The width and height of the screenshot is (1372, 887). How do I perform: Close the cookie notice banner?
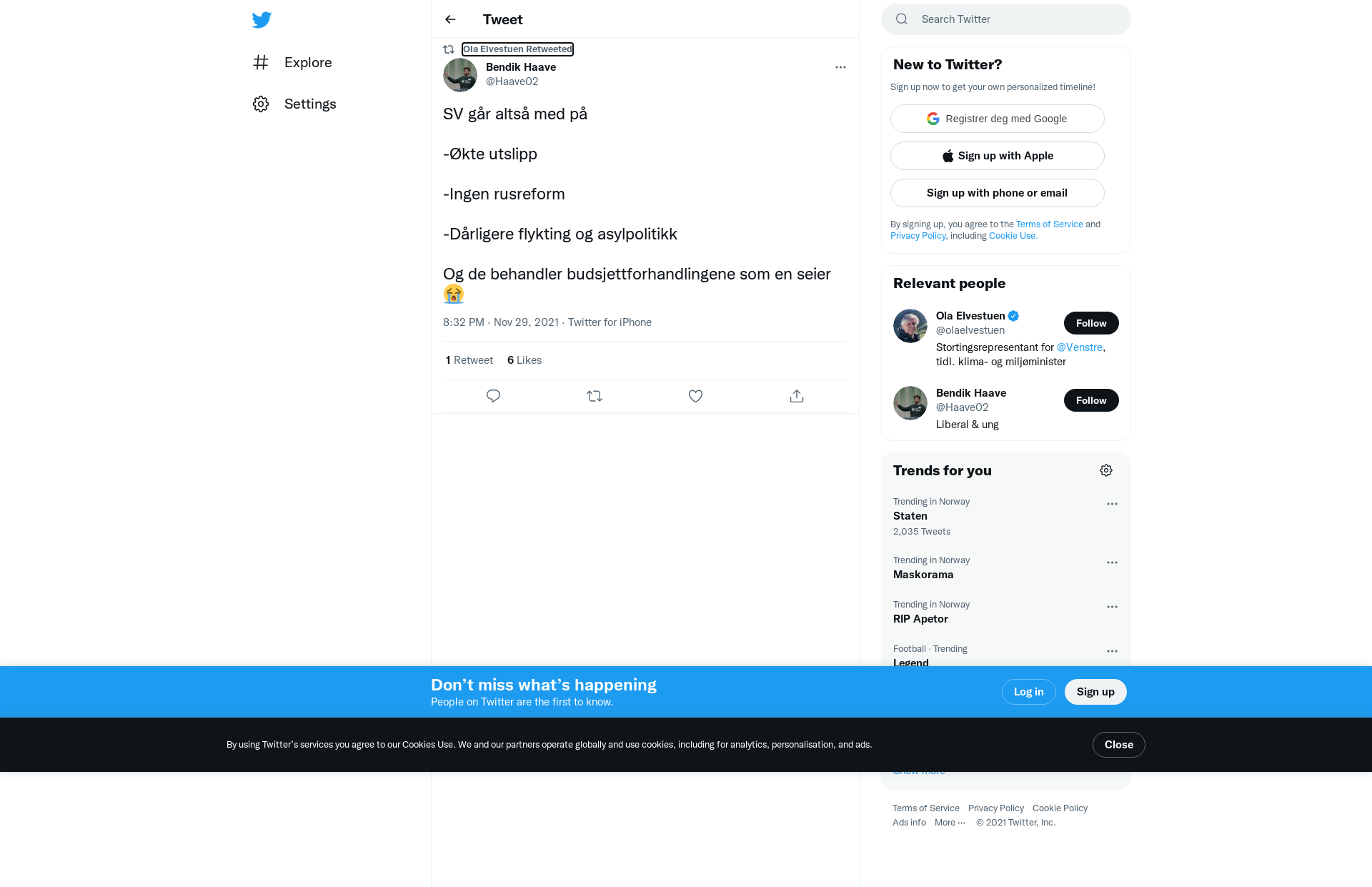click(1119, 745)
